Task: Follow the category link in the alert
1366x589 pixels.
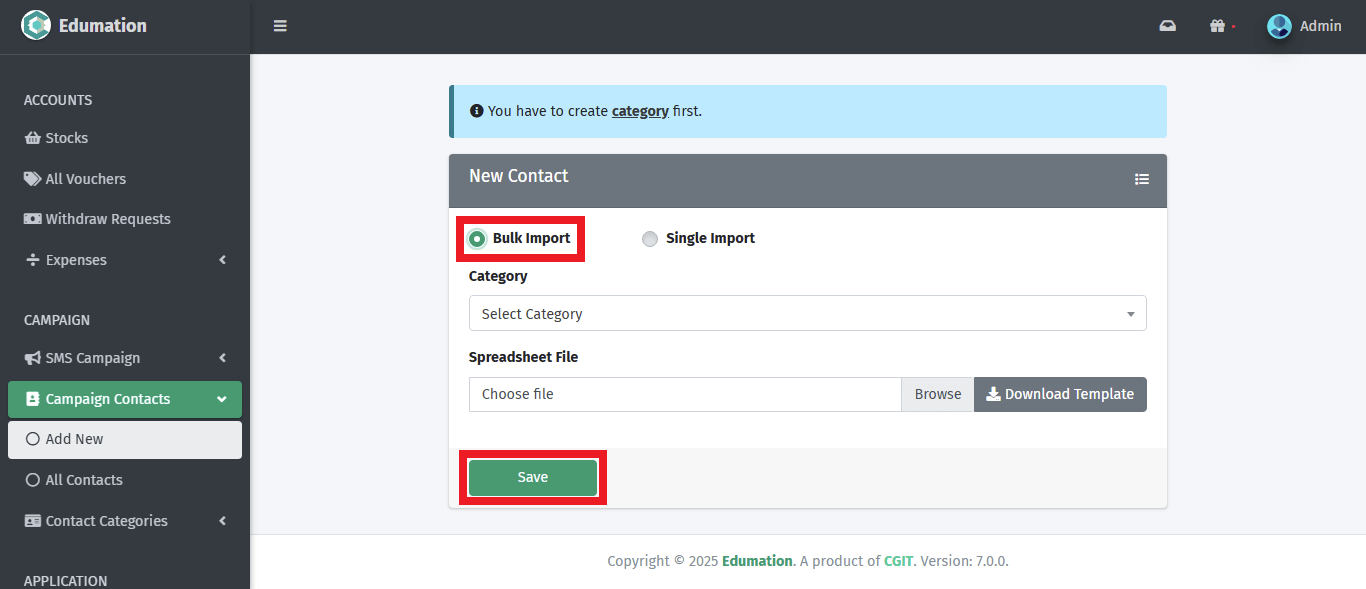Action: (640, 111)
